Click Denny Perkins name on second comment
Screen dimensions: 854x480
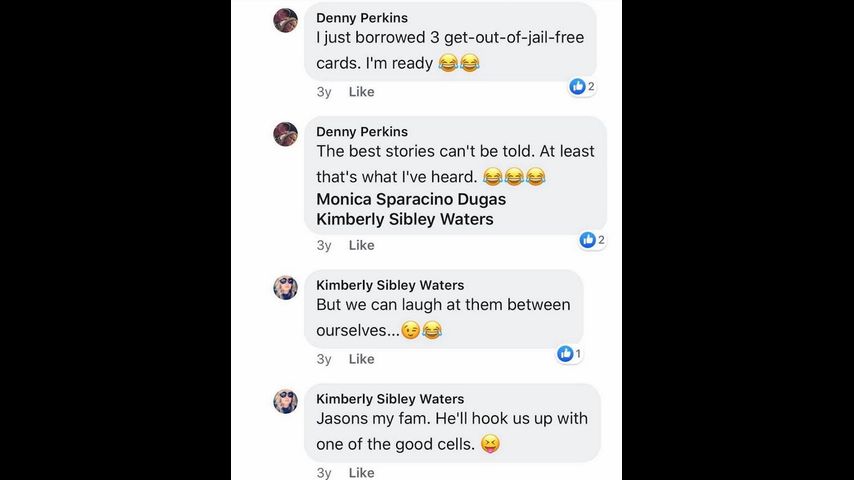pyautogui.click(x=362, y=132)
